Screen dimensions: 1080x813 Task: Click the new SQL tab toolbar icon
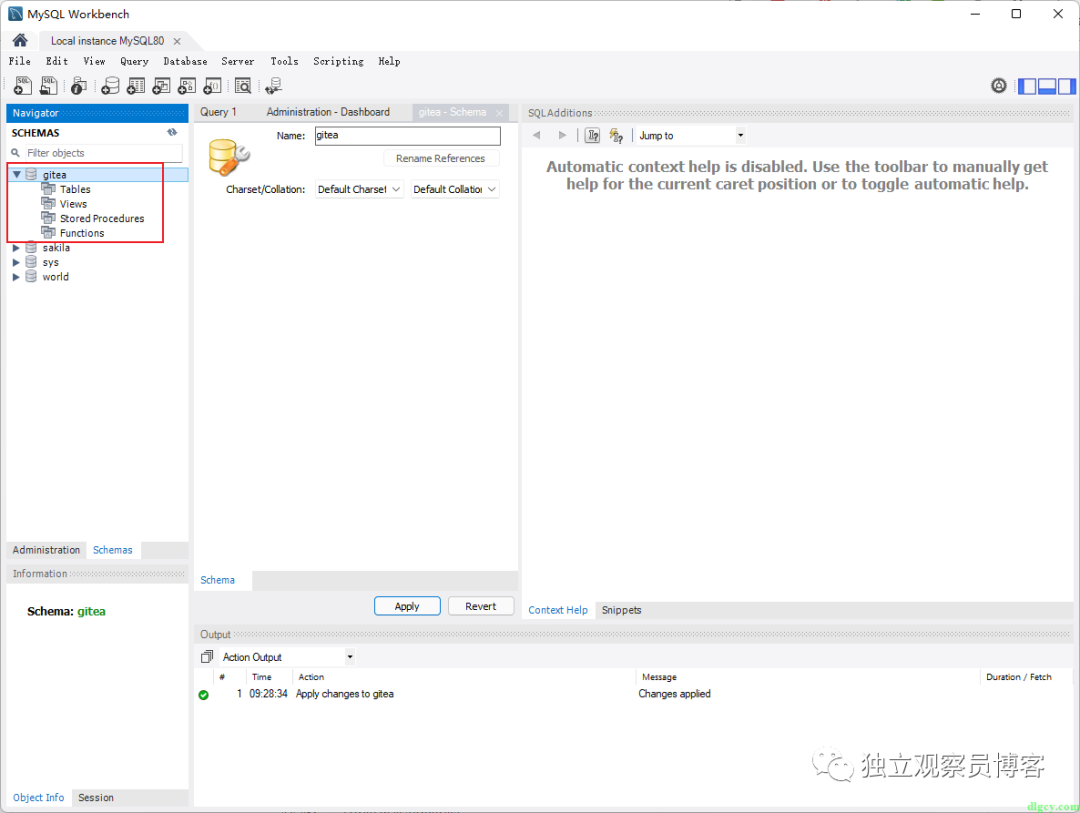tap(23, 85)
